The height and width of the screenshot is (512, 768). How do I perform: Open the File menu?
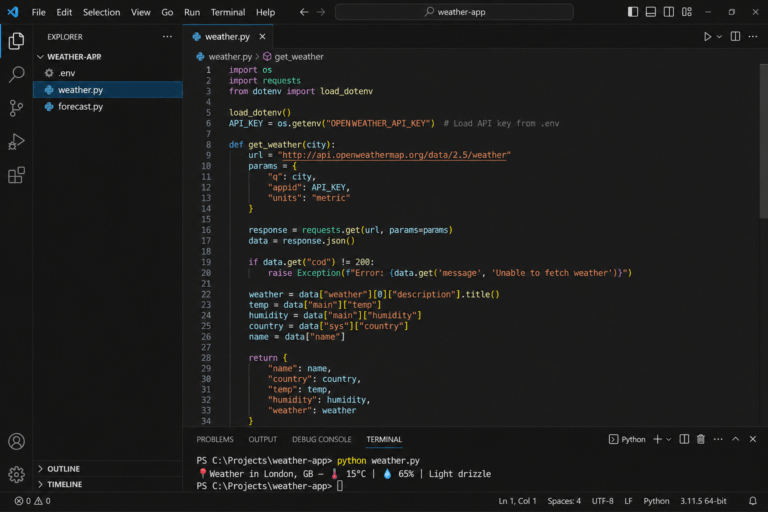(x=38, y=12)
